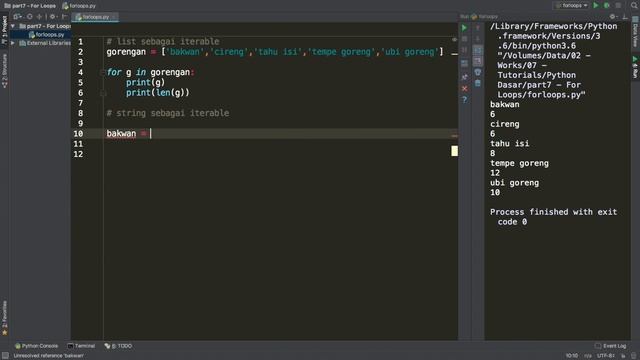
Task: Click 'tempe goreng' in the console output
Action: (519, 163)
